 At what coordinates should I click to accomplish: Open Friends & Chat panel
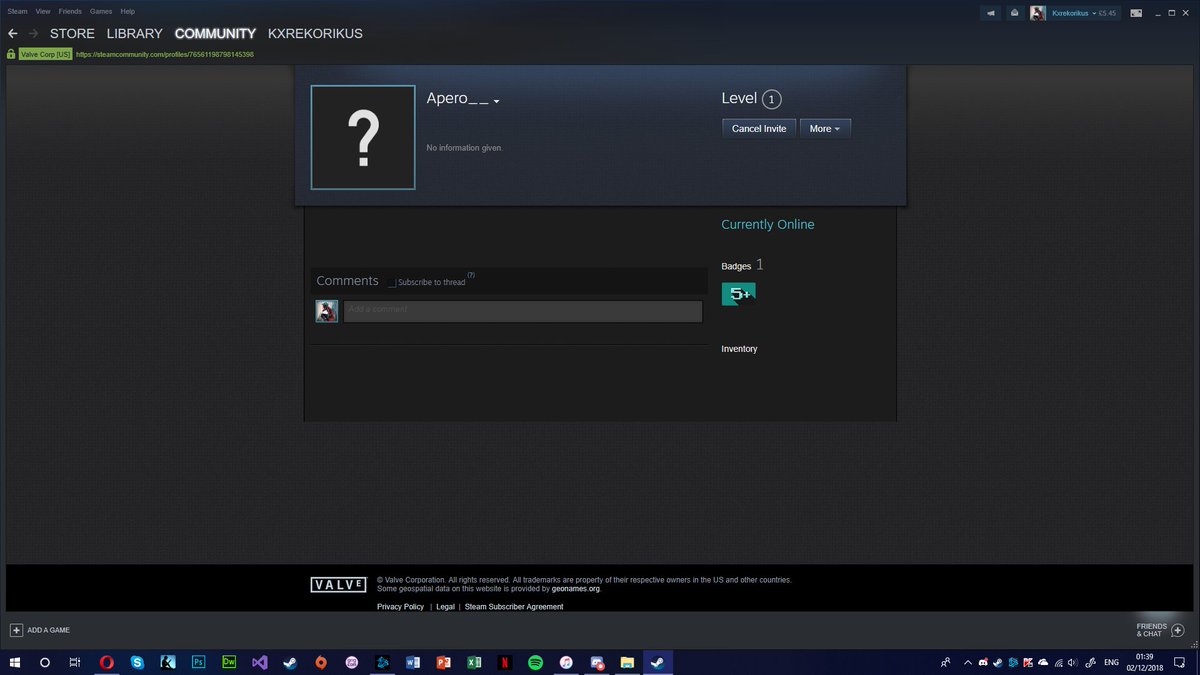pos(1160,630)
